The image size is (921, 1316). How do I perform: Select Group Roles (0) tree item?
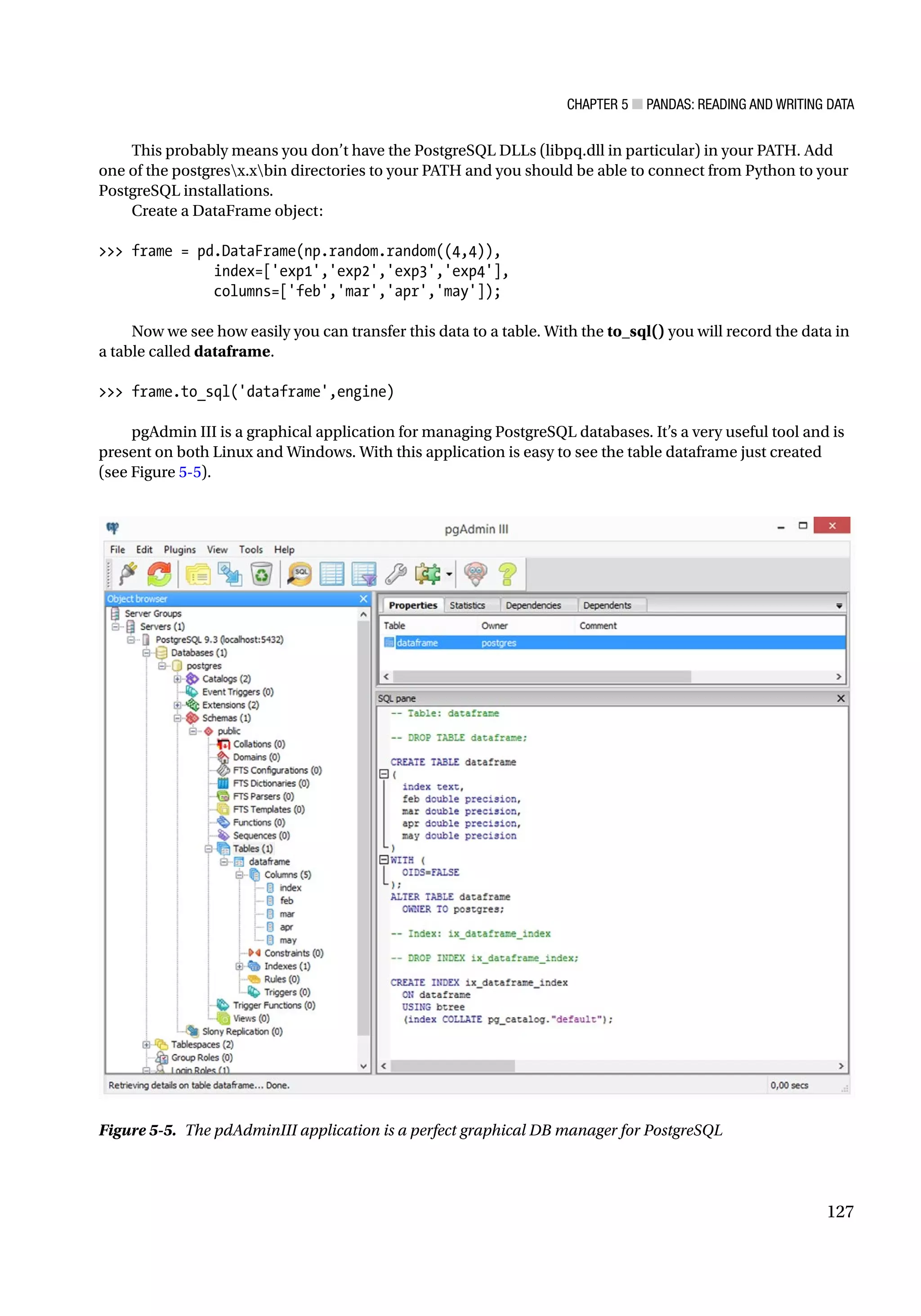pyautogui.click(x=202, y=1057)
